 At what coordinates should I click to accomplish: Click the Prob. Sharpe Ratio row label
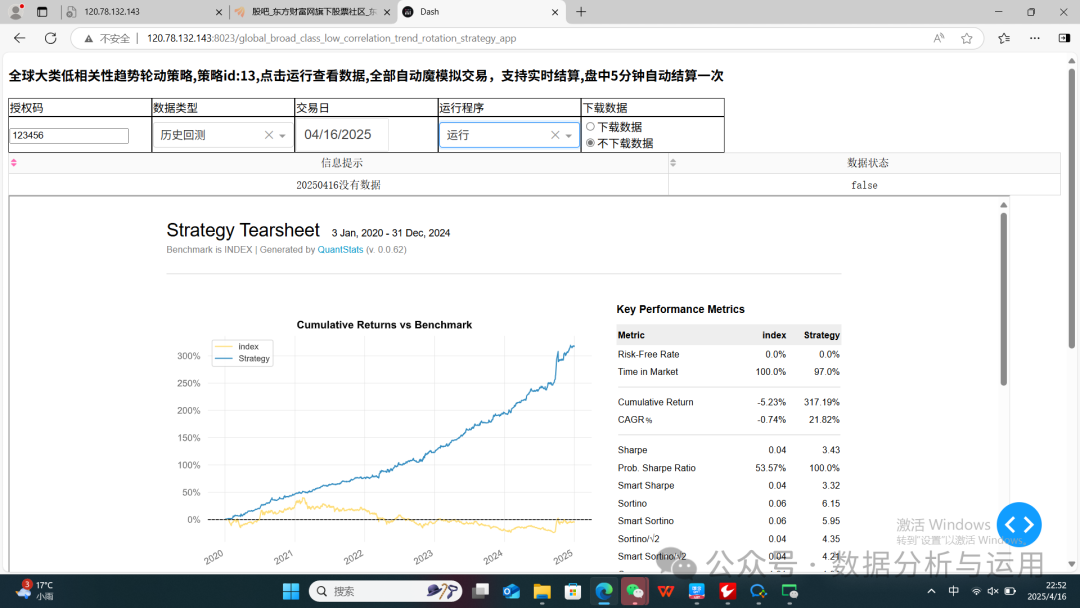(656, 468)
